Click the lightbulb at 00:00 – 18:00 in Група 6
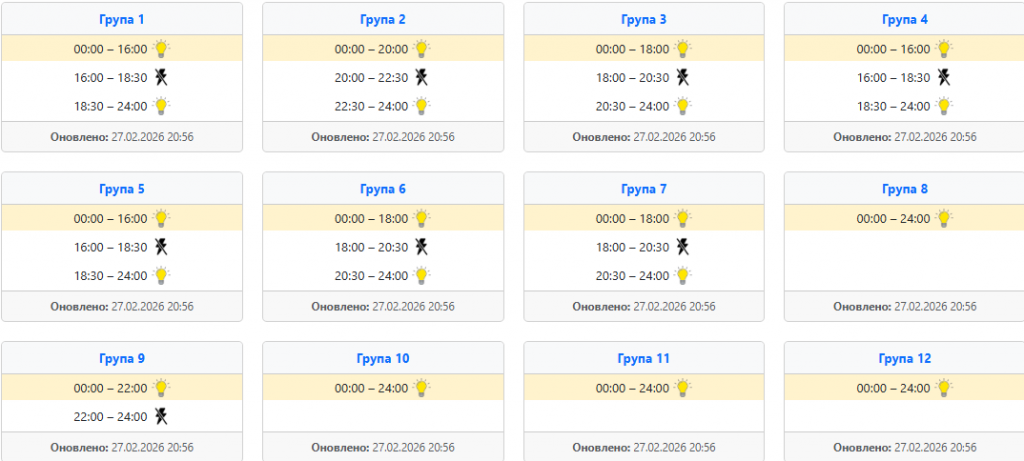Image resolution: width=1024 pixels, height=461 pixels. (422, 218)
